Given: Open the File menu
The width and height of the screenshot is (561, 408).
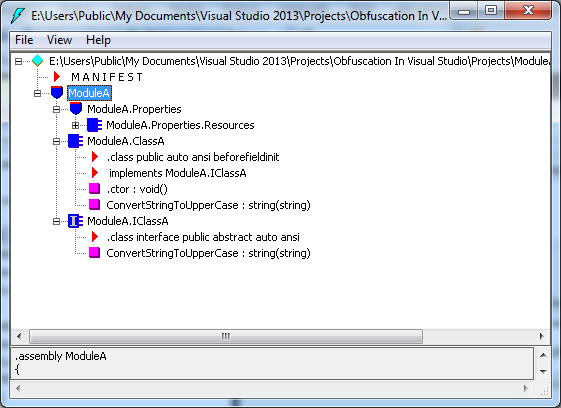Looking at the screenshot, I should pyautogui.click(x=24, y=40).
